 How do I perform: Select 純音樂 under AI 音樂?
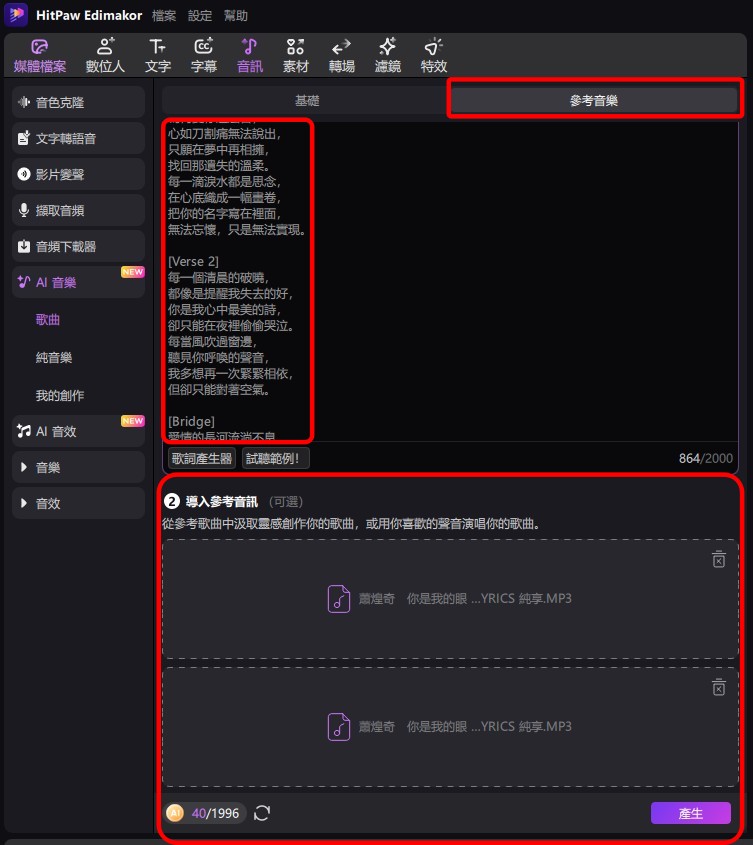point(54,357)
